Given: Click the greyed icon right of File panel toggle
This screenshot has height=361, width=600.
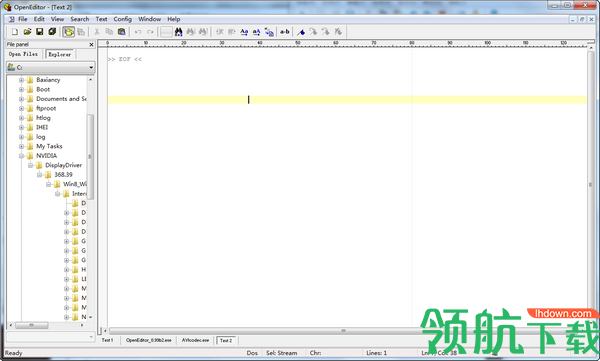Looking at the screenshot, I should click(81, 32).
